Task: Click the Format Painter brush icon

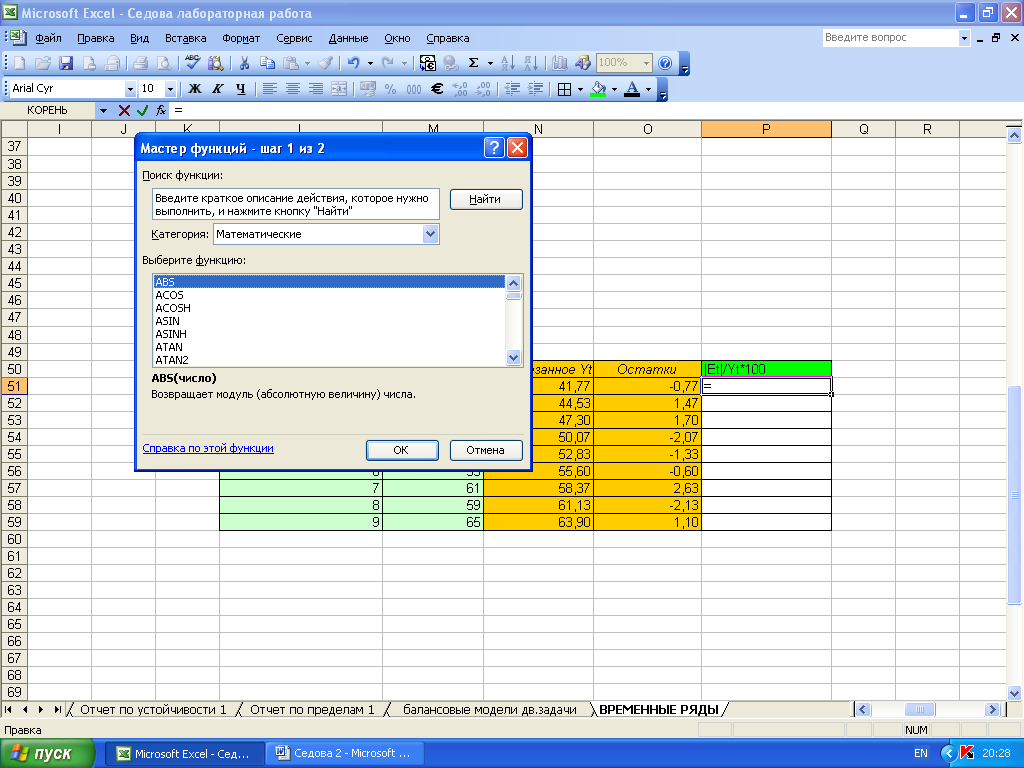Action: click(x=325, y=63)
